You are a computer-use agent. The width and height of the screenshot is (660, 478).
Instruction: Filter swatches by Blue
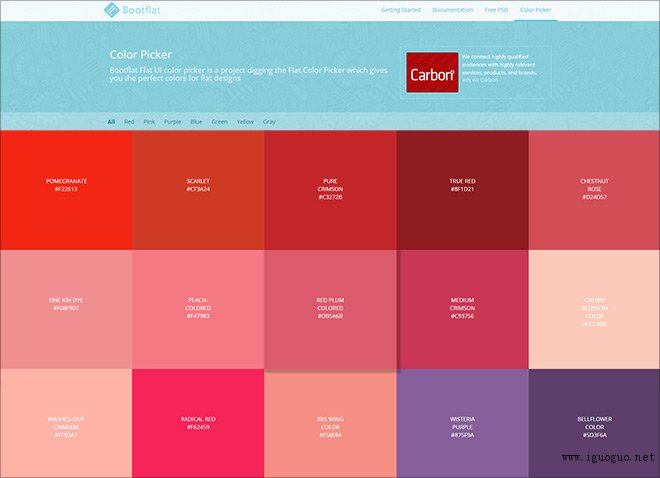pyautogui.click(x=196, y=121)
